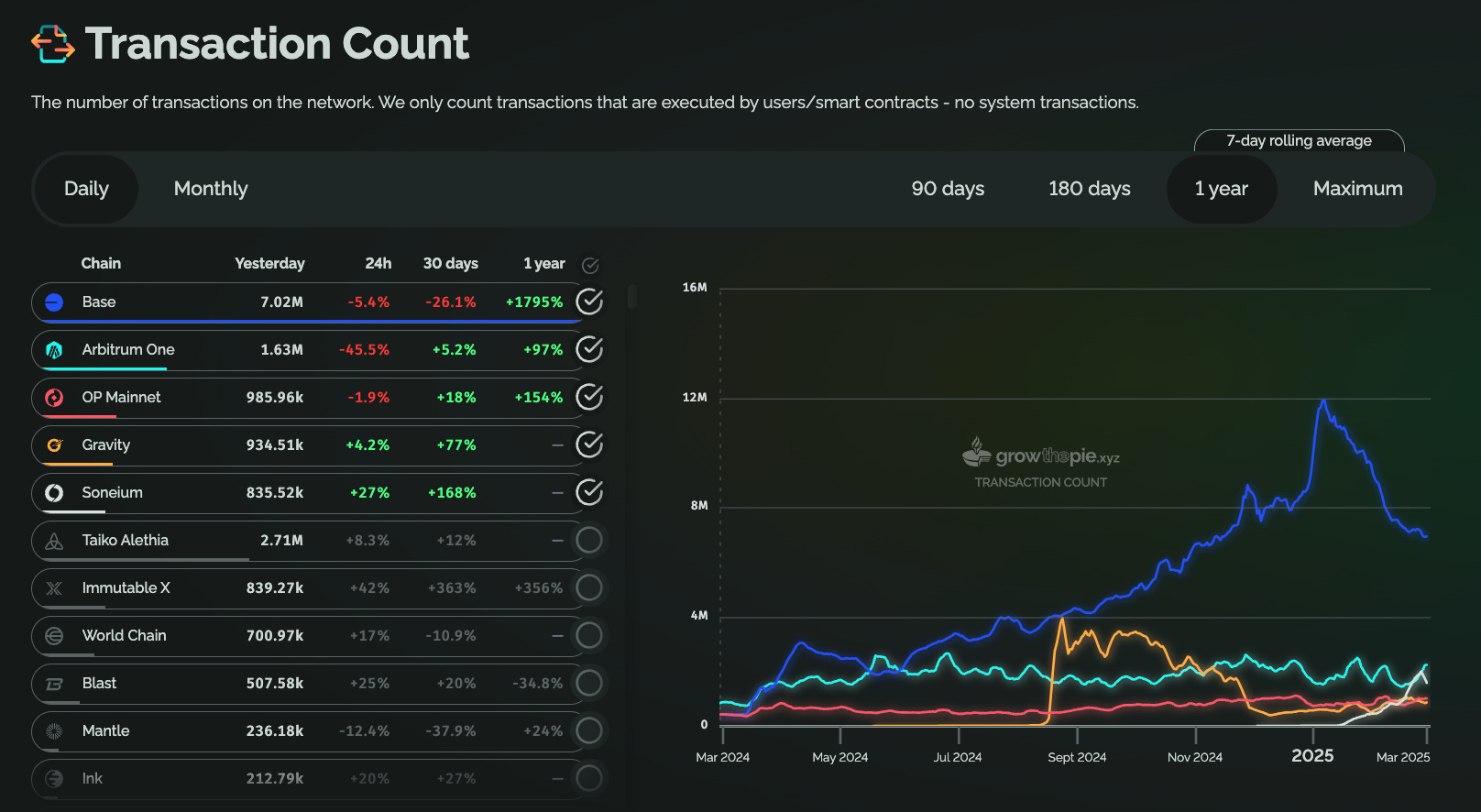Click the Immutable X logo icon
This screenshot has height=812, width=1481.
point(54,588)
